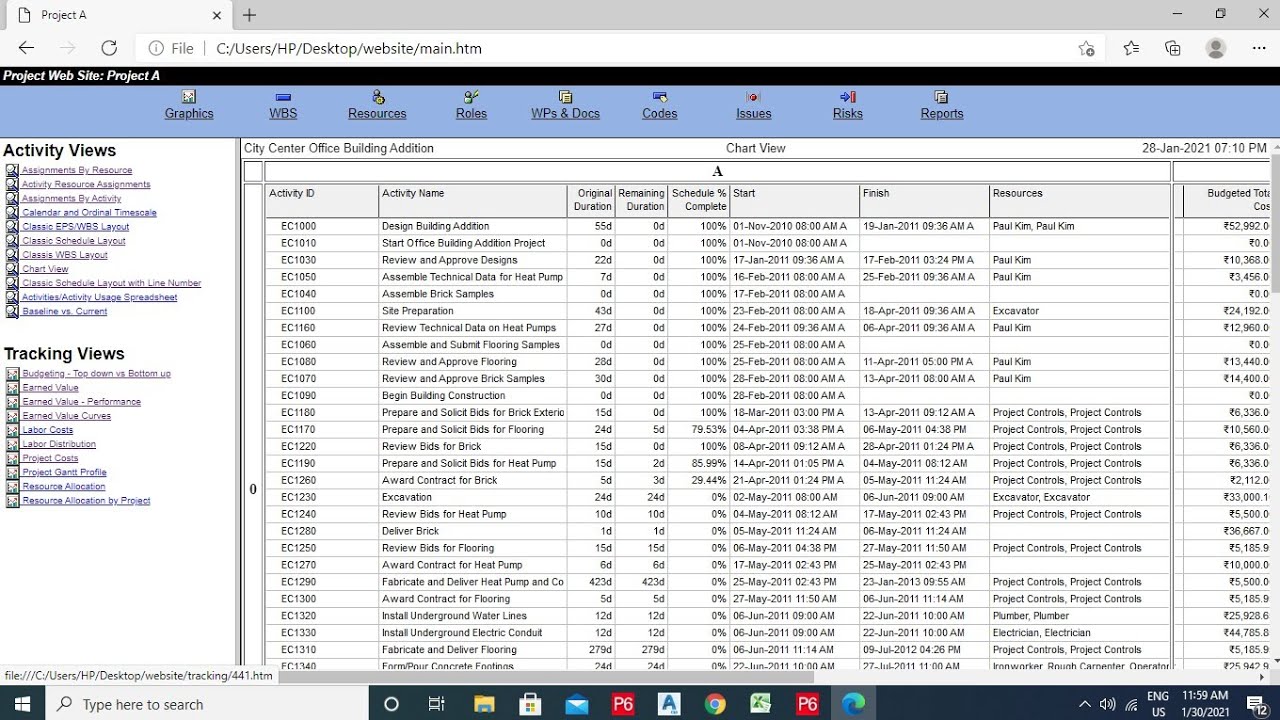Open Resources link
Image resolution: width=1280 pixels, height=720 pixels.
click(x=377, y=114)
